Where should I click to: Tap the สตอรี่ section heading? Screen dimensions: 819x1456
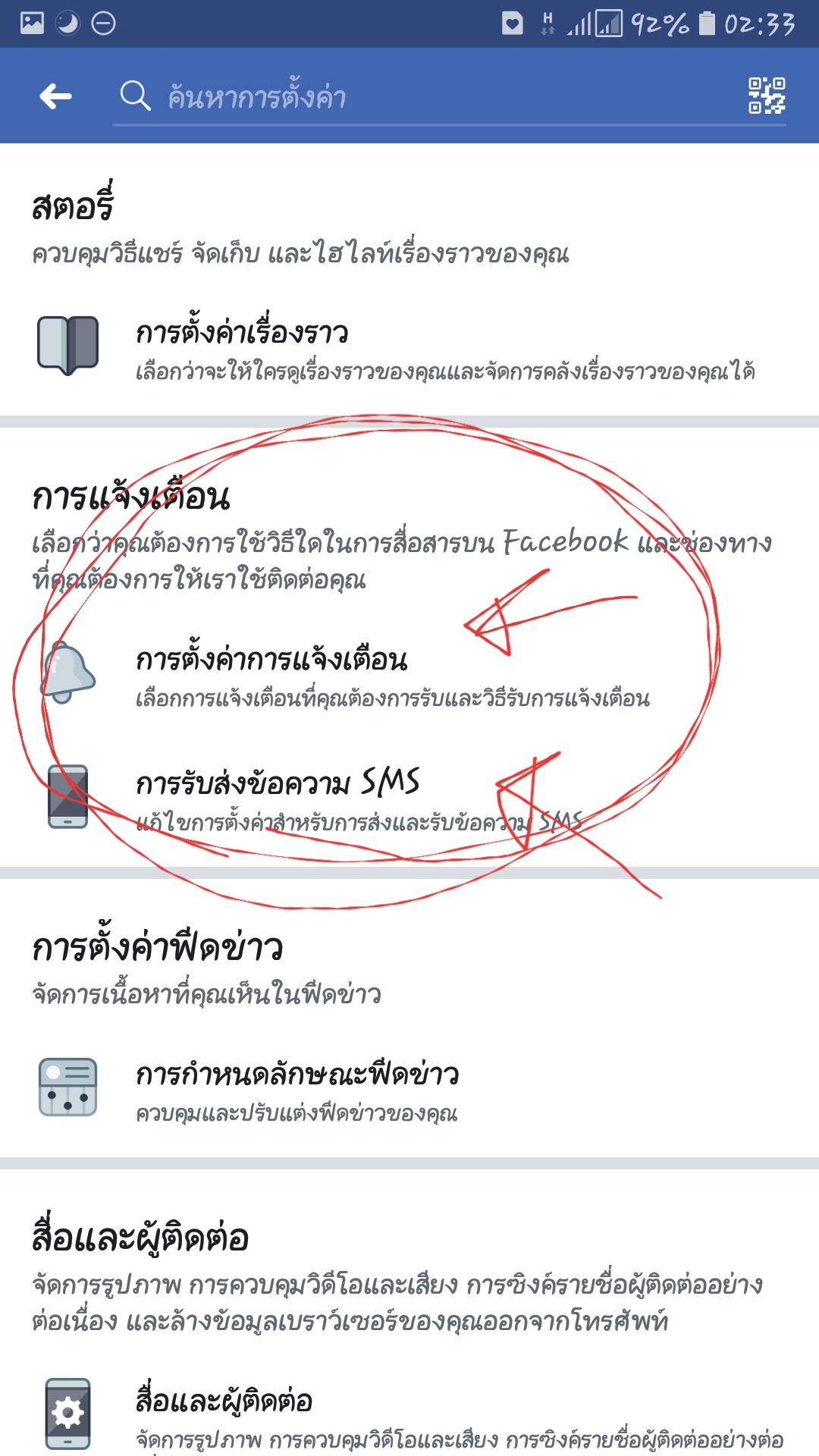point(73,203)
